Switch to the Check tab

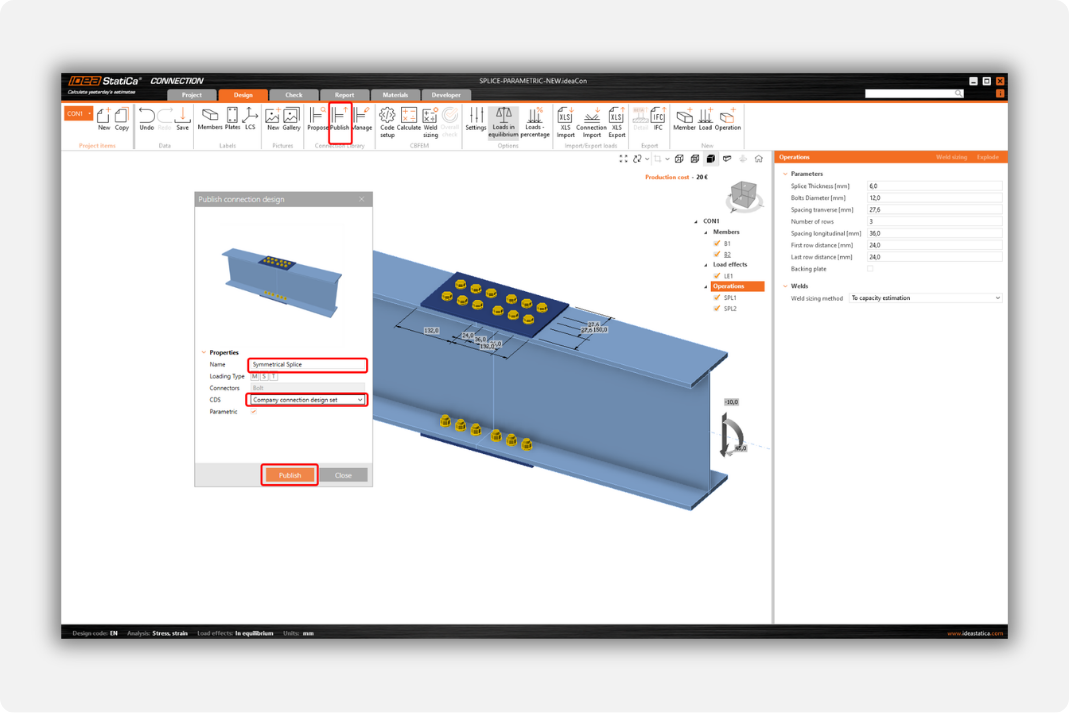(x=294, y=95)
